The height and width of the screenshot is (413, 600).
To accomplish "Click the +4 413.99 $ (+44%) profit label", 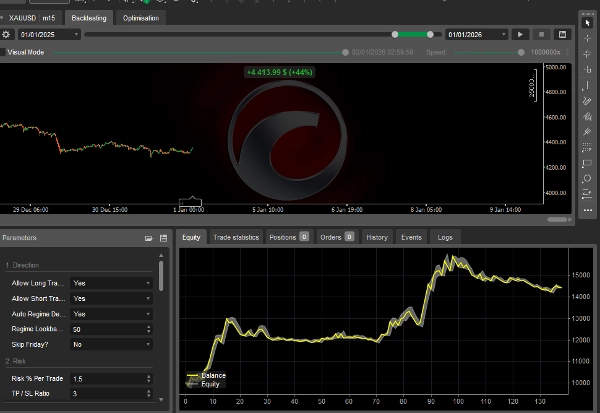I will click(280, 72).
